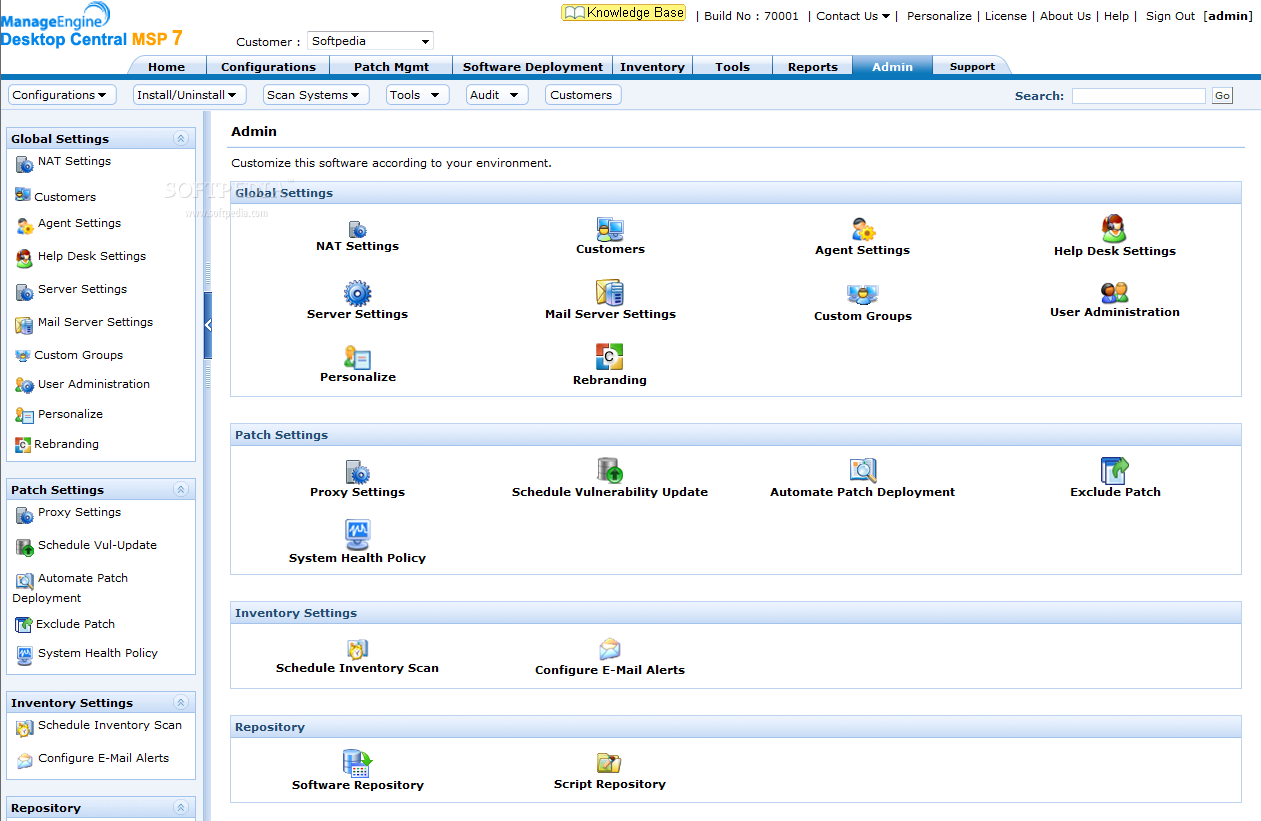Click the Go search button
This screenshot has width=1261, height=821.
(1222, 96)
